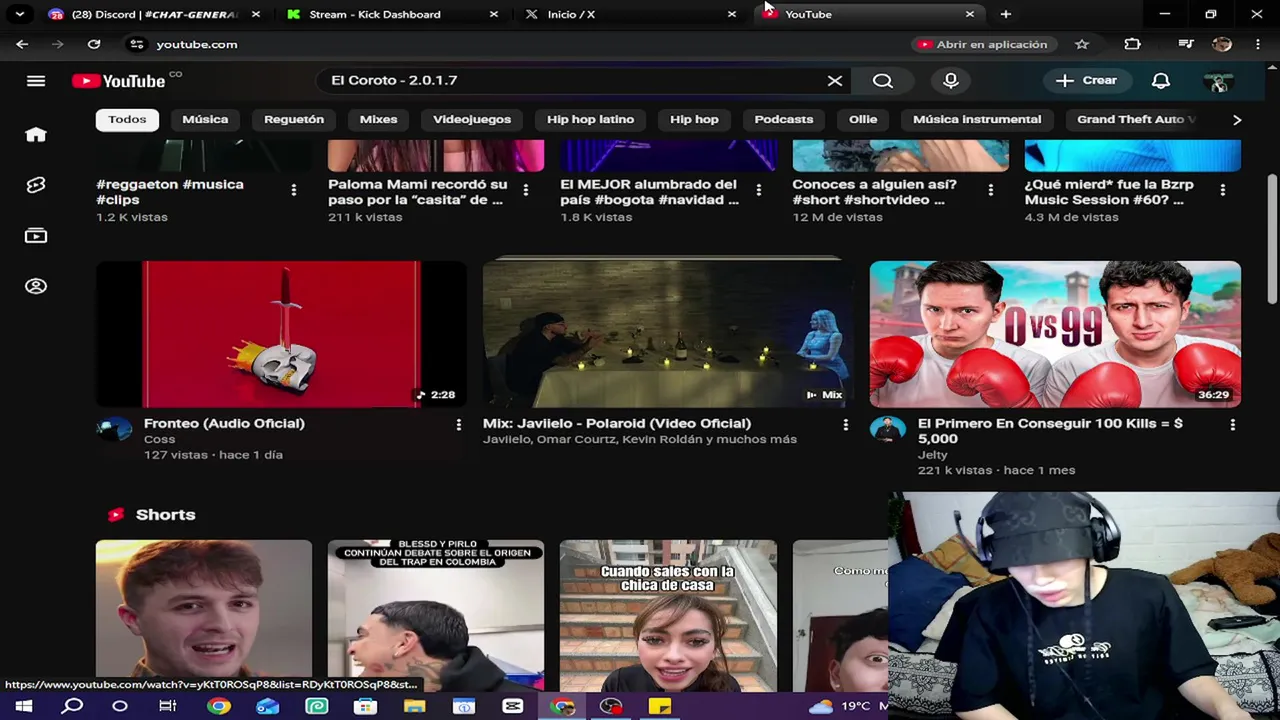
Task: Go to Home in the sidebar
Action: [x=36, y=135]
